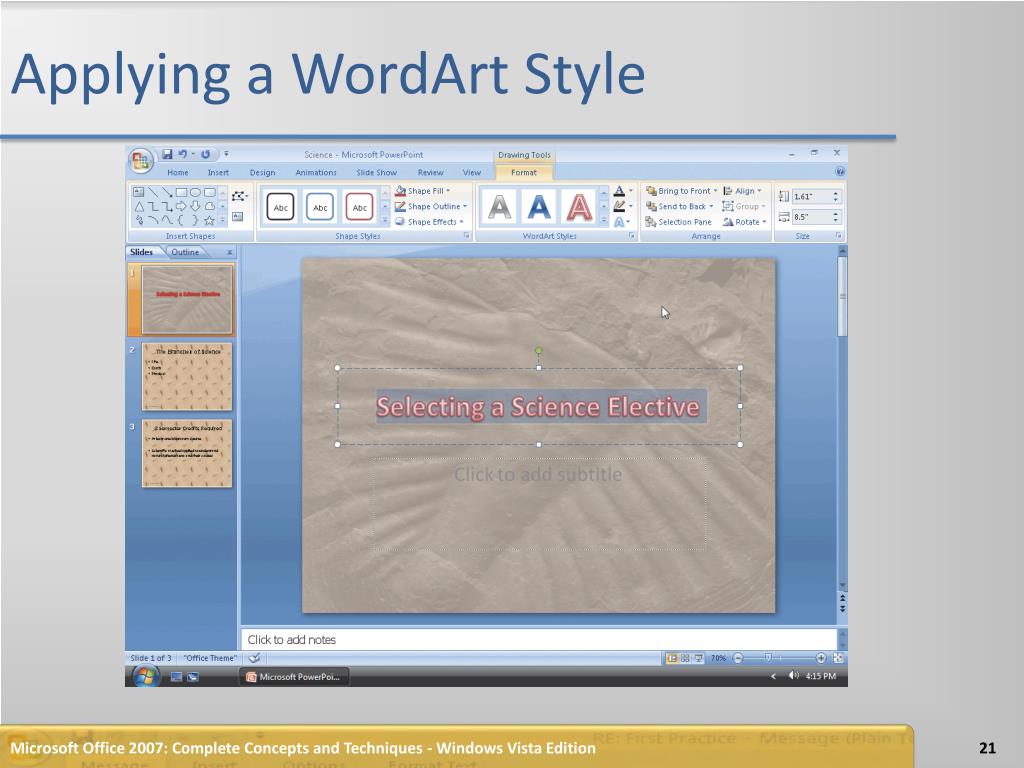Launch the WordArt Styles dialog box
The height and width of the screenshot is (768, 1024).
click(x=632, y=236)
